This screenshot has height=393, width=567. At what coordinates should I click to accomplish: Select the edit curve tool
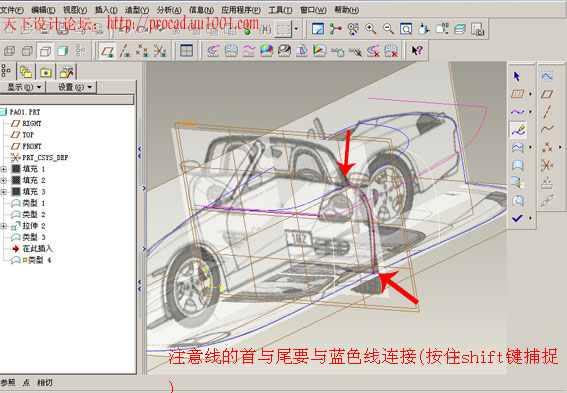pos(518,129)
